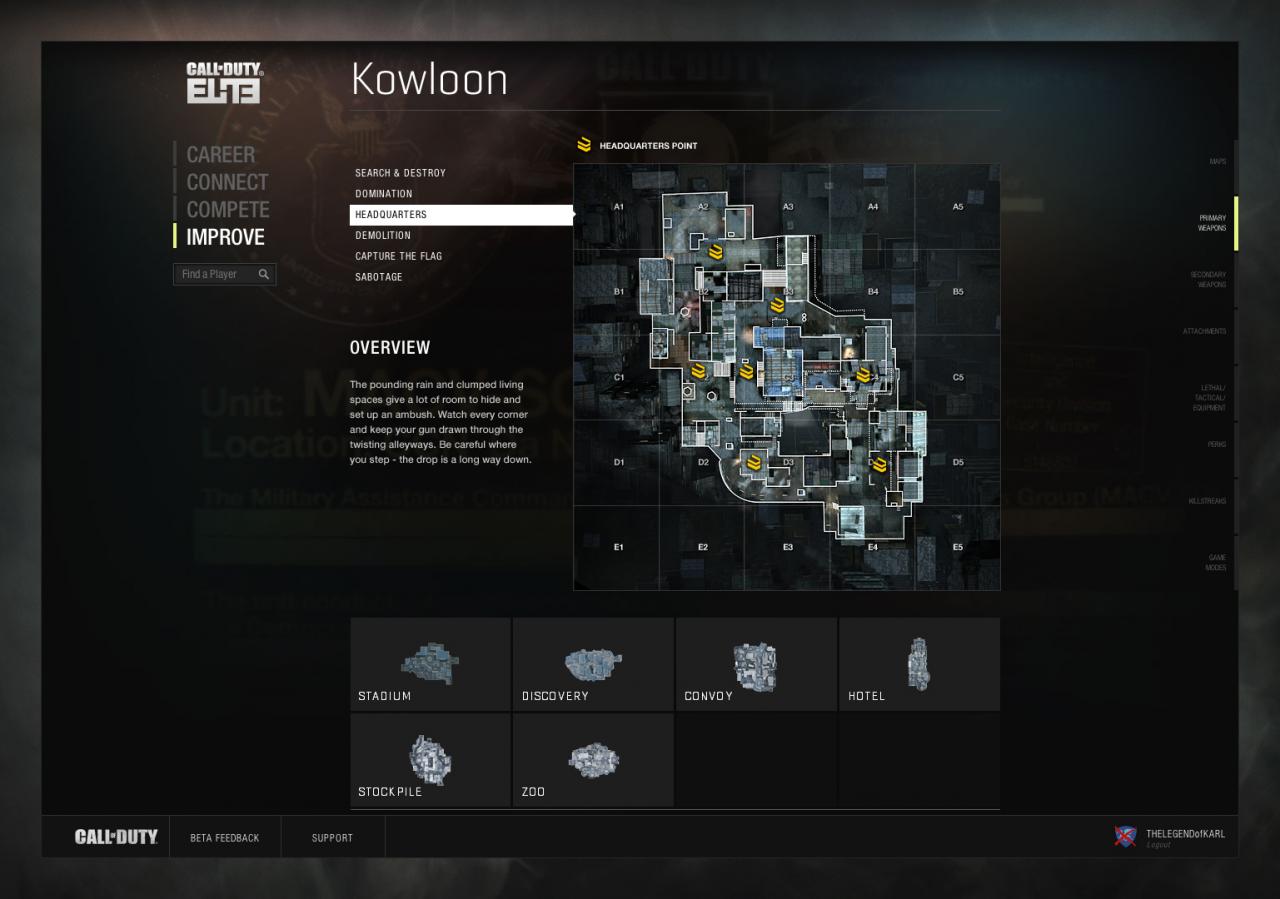Click the Call of Duty logo in footer

coord(116,837)
